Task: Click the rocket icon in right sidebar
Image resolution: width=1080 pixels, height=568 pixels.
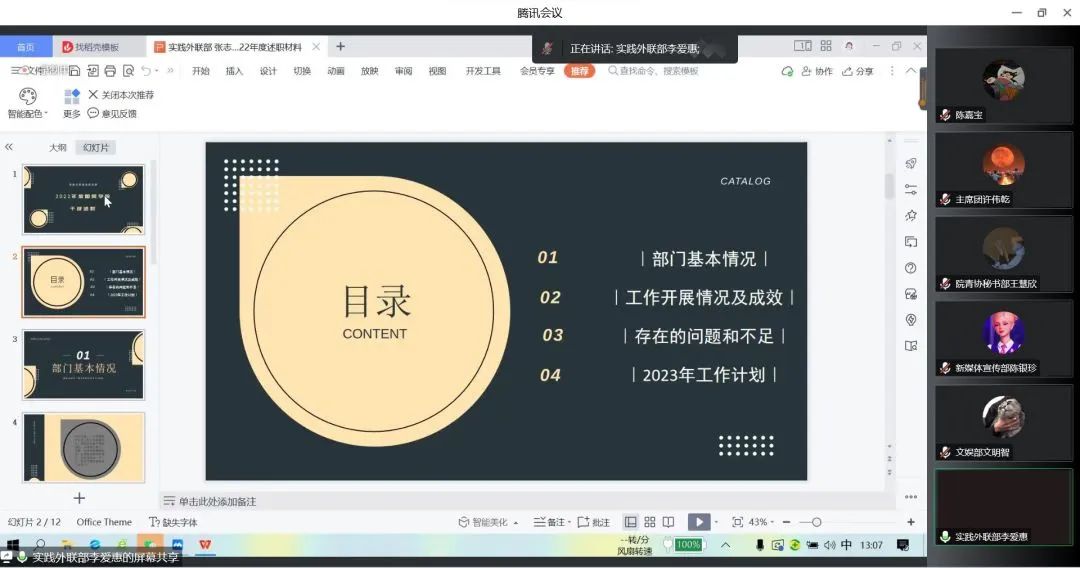Action: [x=910, y=164]
